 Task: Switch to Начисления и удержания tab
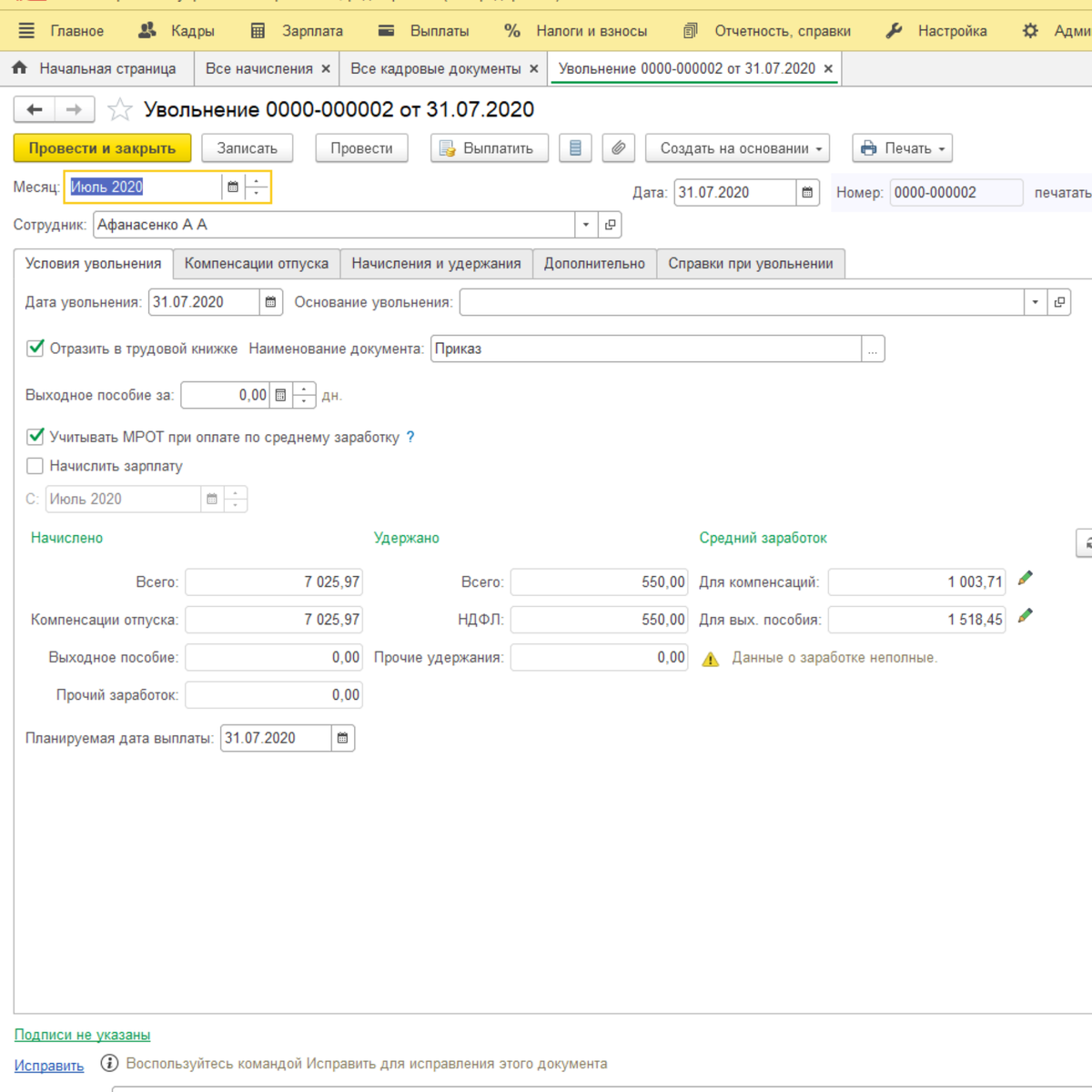[437, 264]
